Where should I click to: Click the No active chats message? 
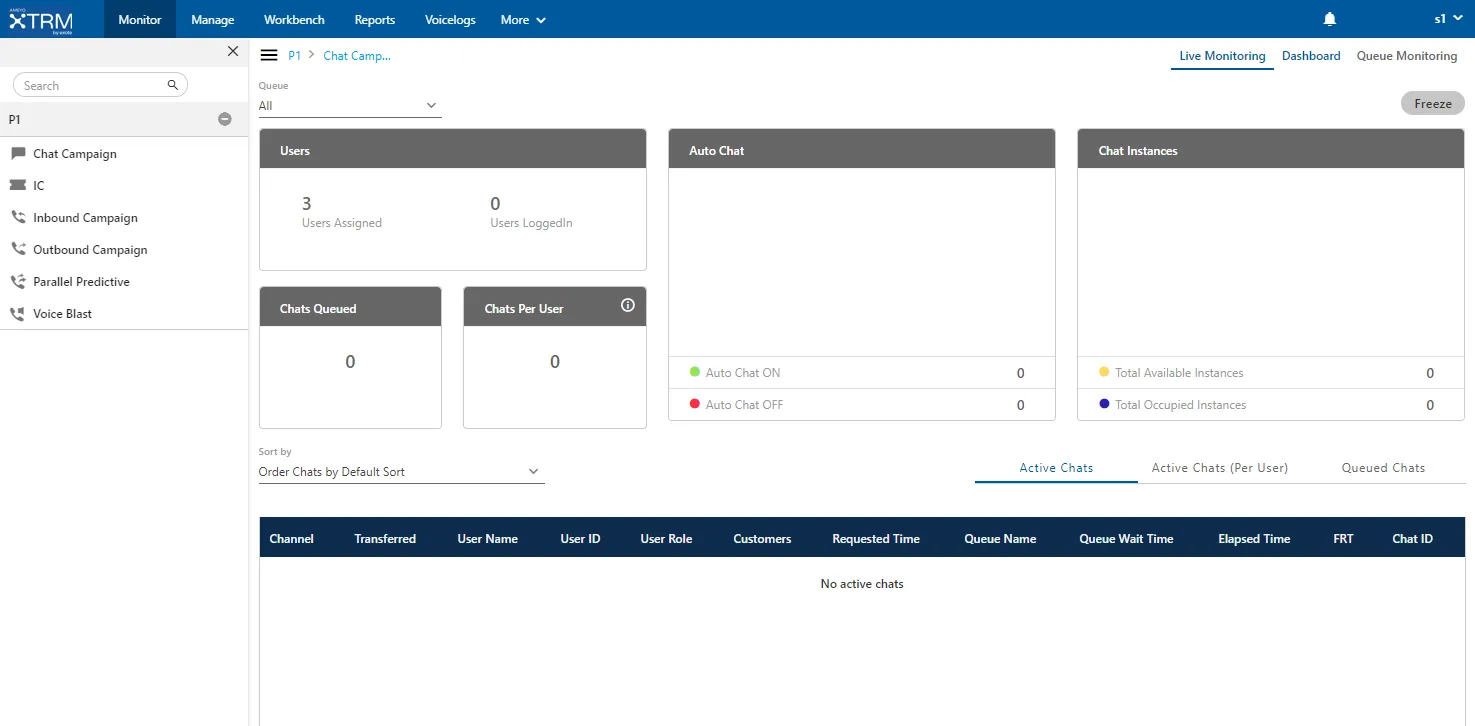click(862, 583)
